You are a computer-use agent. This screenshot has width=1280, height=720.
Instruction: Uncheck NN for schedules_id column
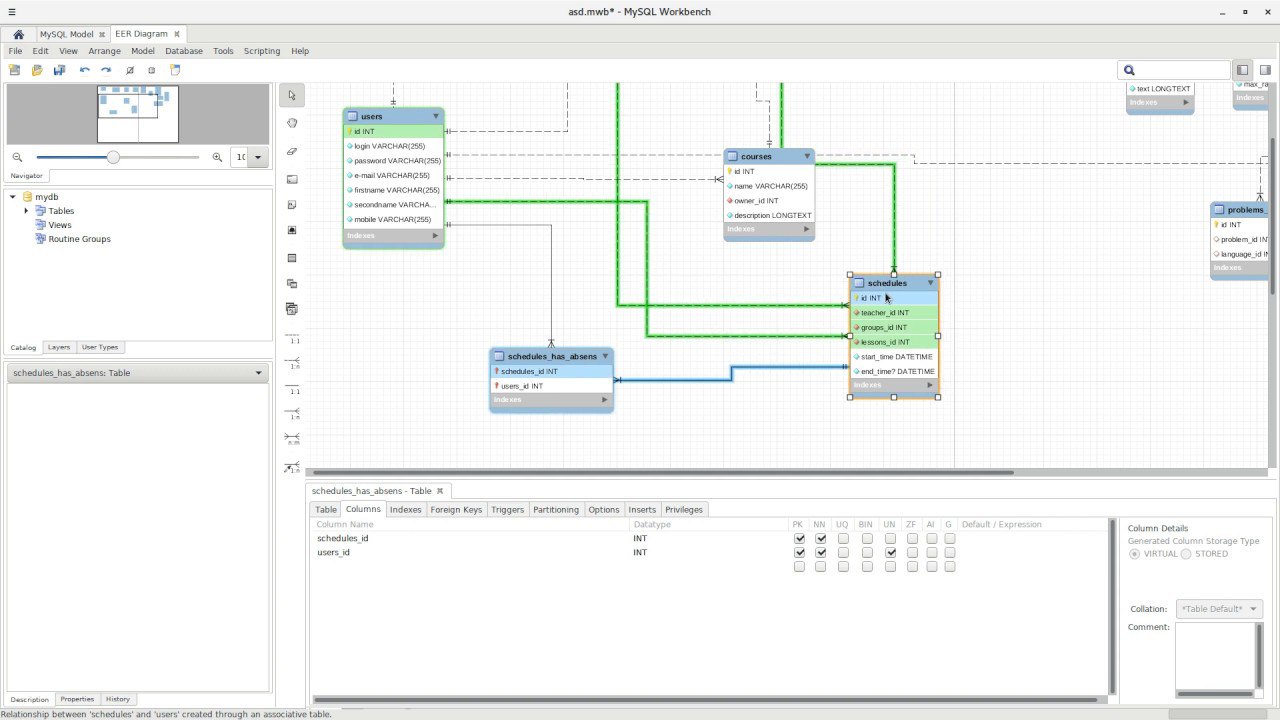[821, 538]
